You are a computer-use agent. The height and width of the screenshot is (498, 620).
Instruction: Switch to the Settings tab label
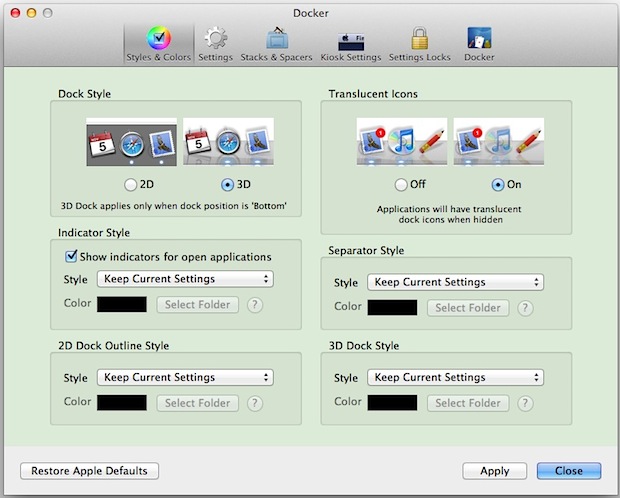click(215, 57)
